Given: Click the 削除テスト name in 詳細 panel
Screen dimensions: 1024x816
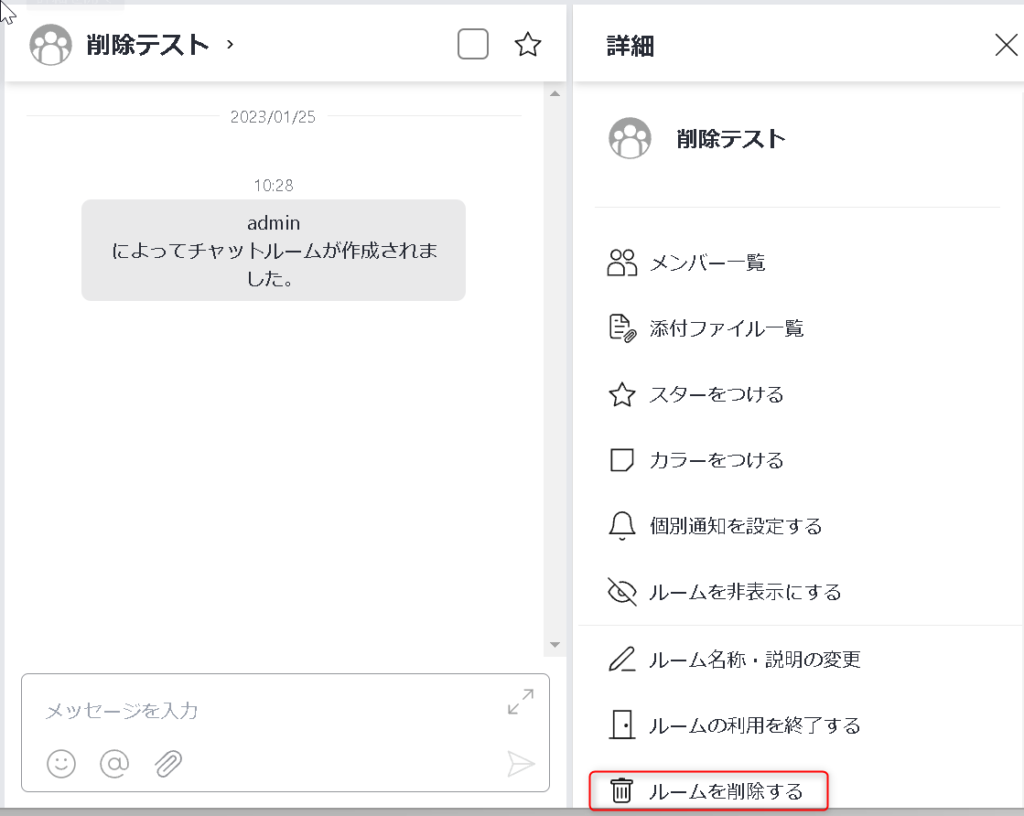Looking at the screenshot, I should click(731, 138).
